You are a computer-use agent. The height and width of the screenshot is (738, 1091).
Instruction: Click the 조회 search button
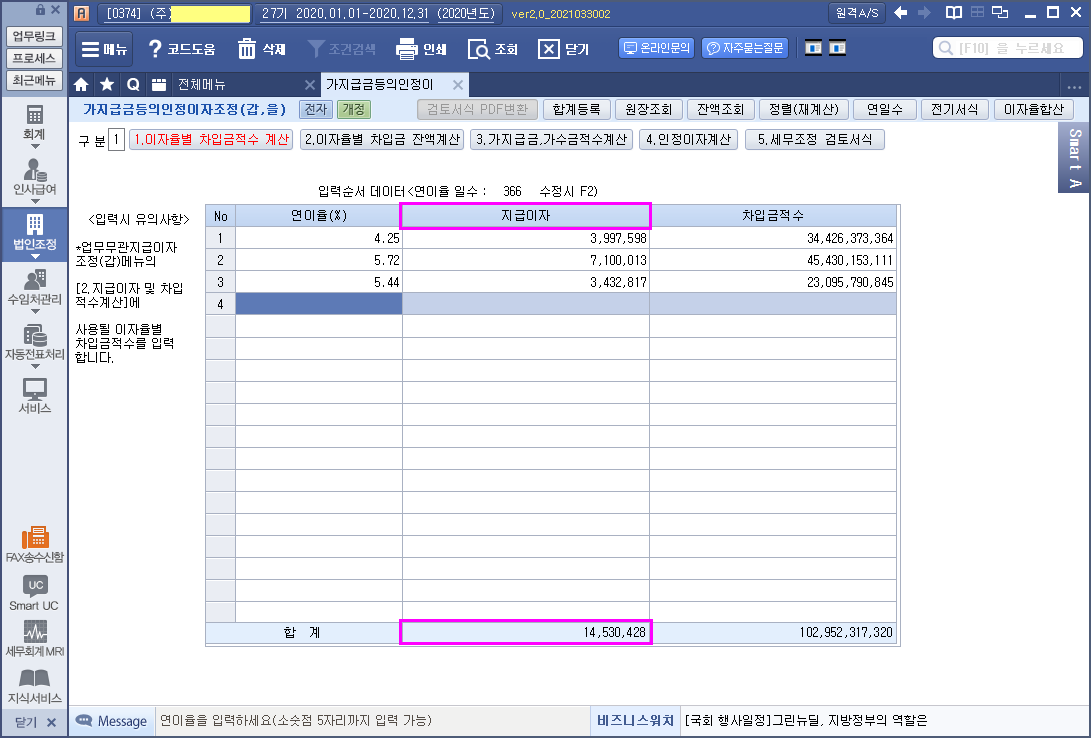click(x=493, y=49)
